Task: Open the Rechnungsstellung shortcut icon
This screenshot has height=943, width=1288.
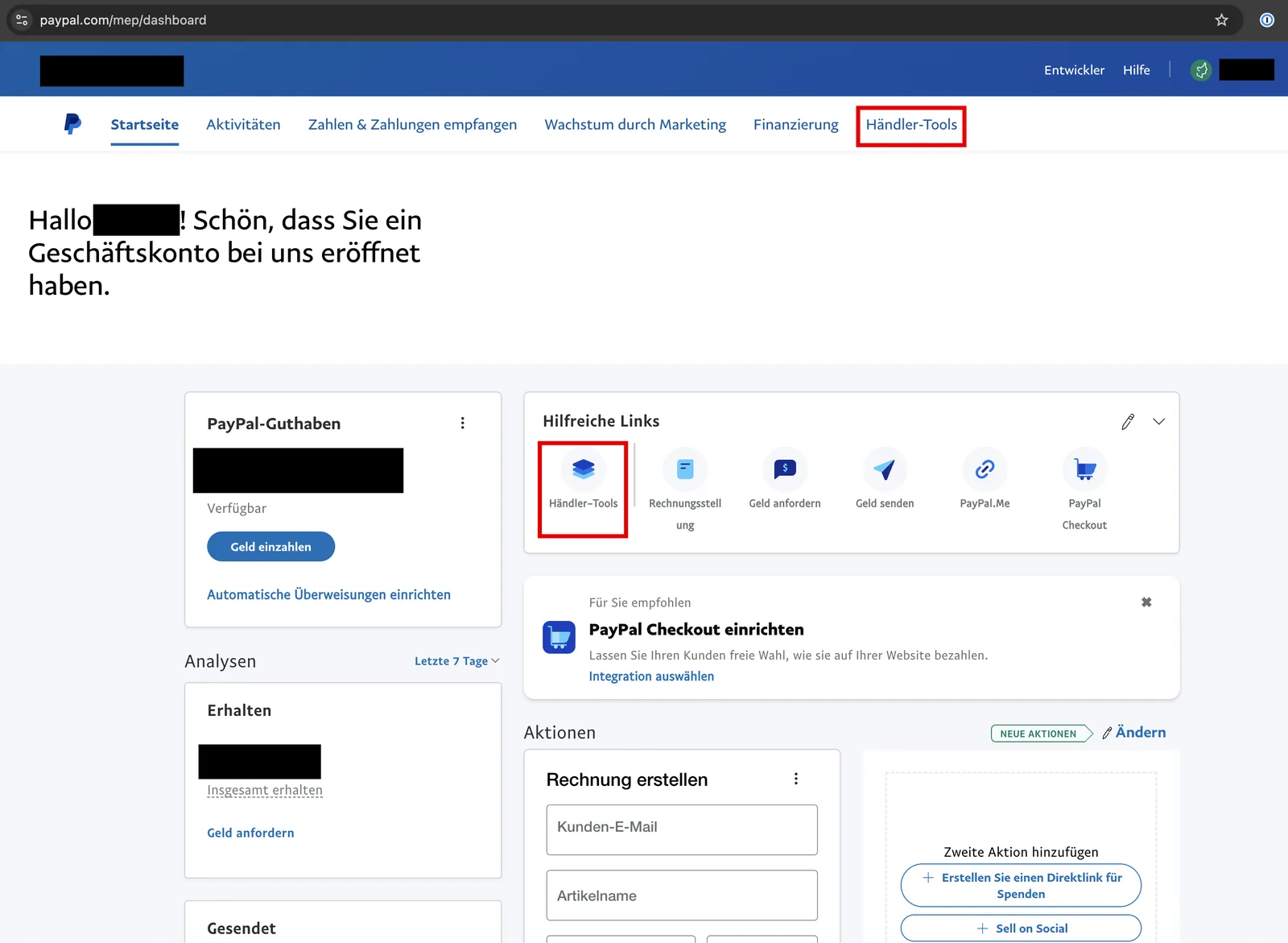Action: coord(685,469)
